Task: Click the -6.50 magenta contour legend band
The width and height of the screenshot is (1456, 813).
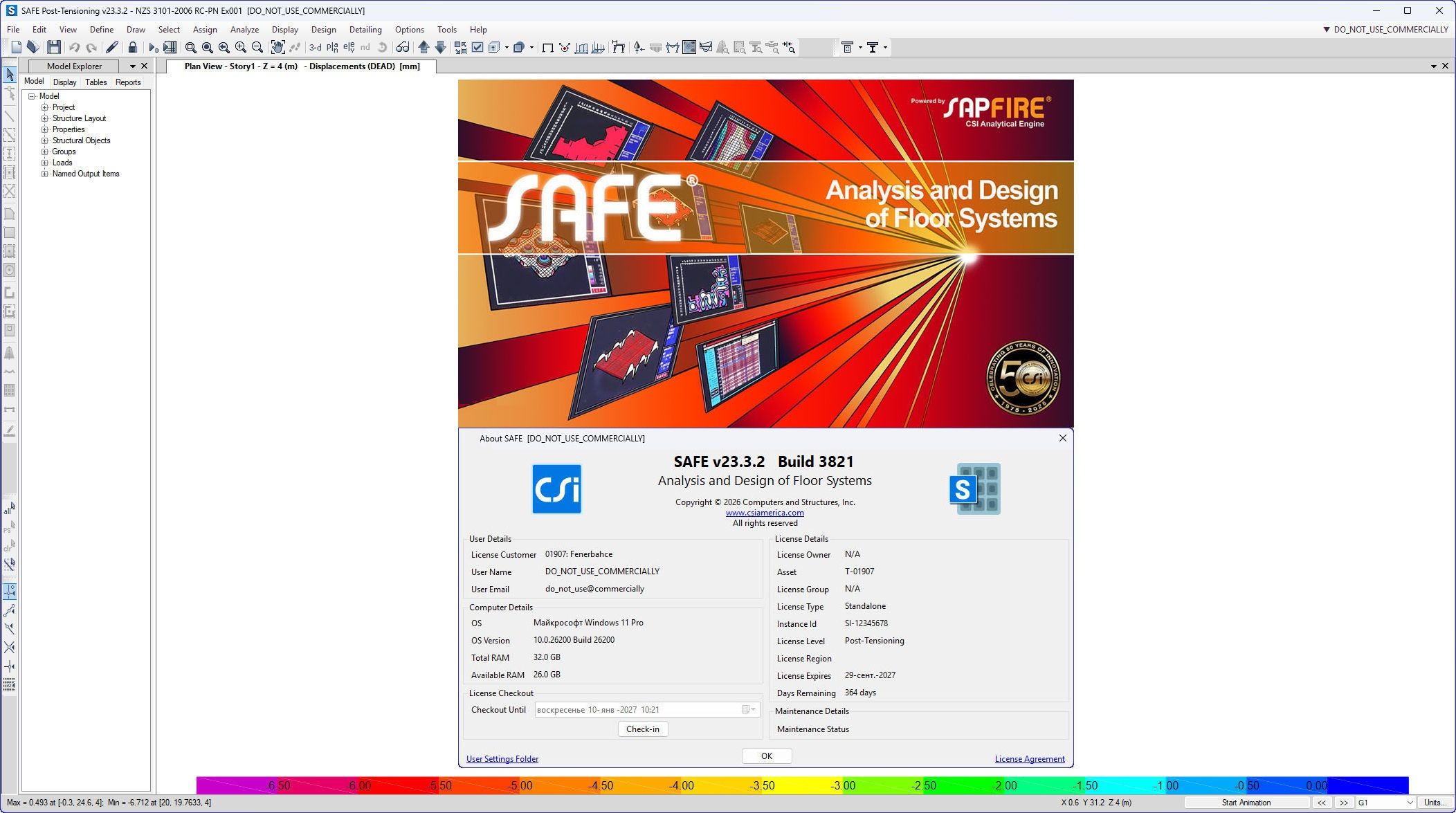Action: pyautogui.click(x=237, y=785)
